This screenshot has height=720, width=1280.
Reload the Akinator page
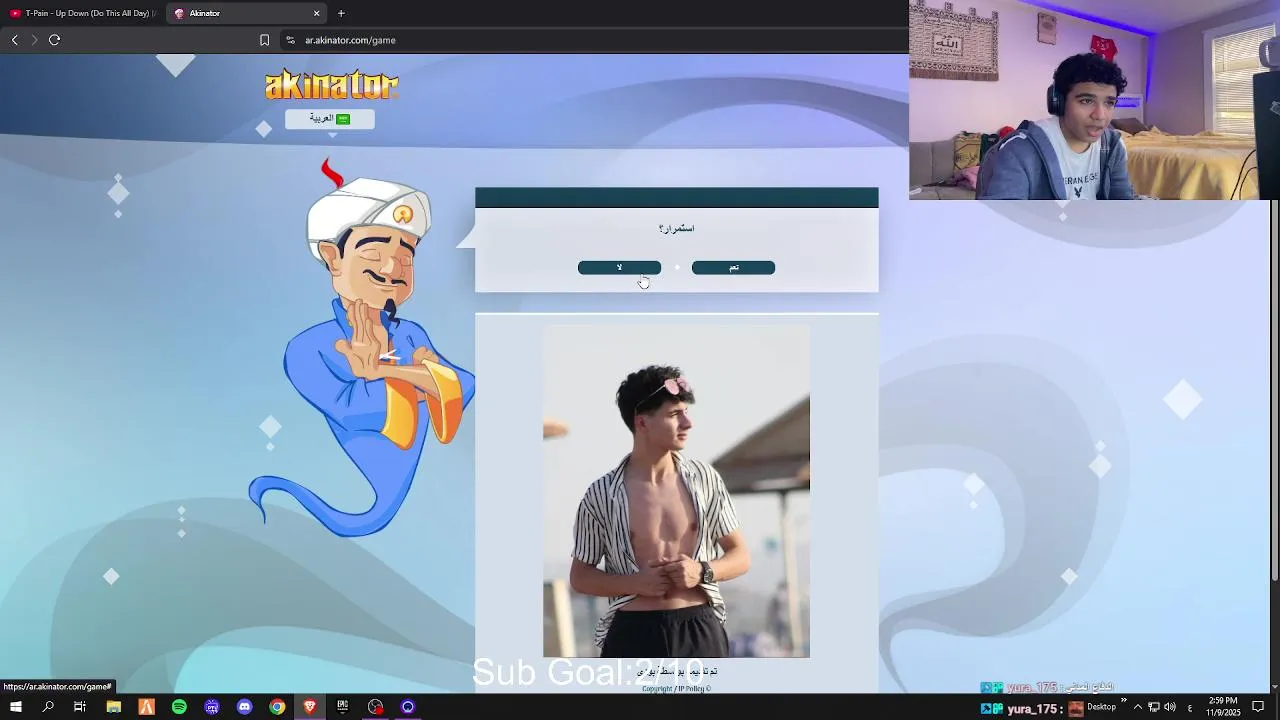[x=54, y=40]
